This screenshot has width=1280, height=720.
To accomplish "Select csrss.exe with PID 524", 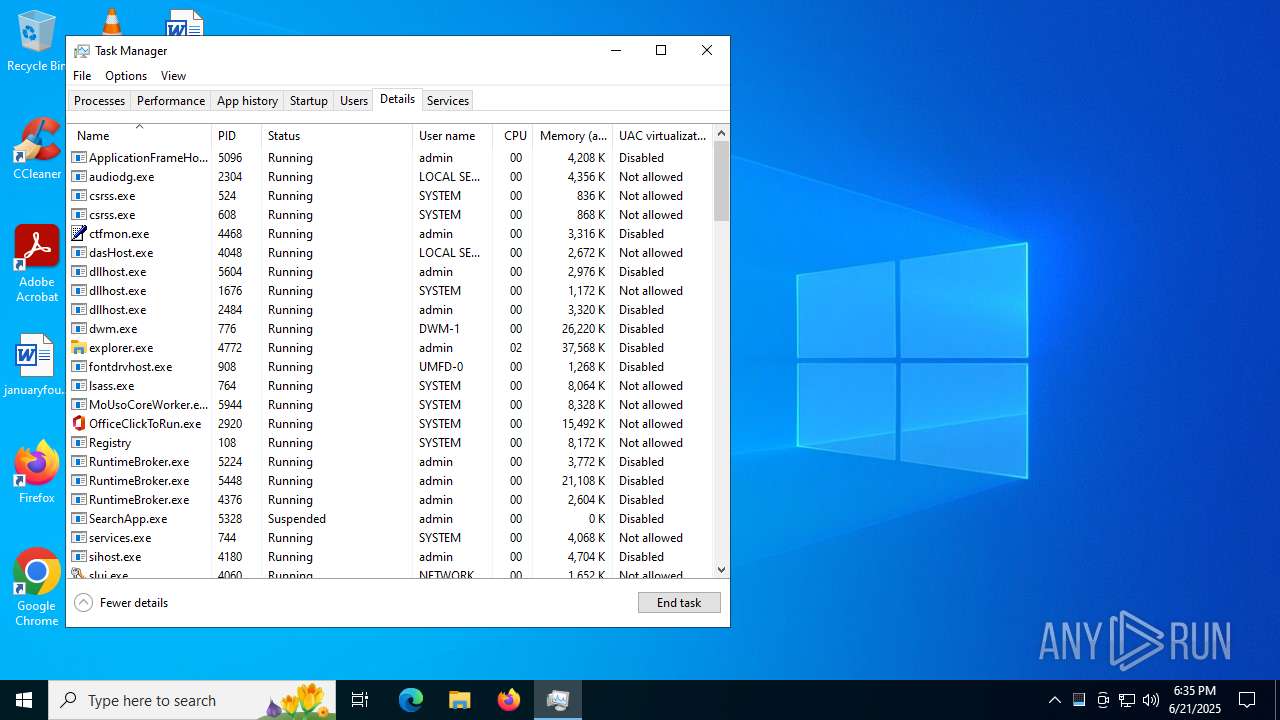I will (390, 196).
